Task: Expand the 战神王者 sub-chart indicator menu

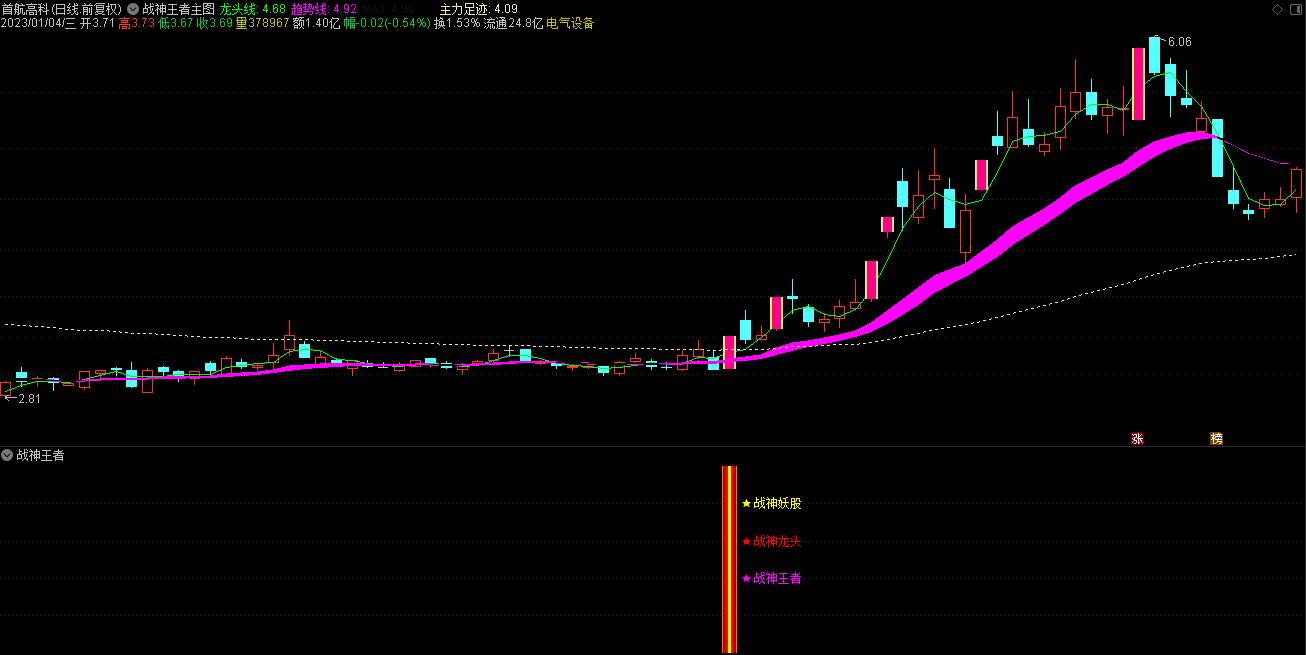Action: coord(8,456)
